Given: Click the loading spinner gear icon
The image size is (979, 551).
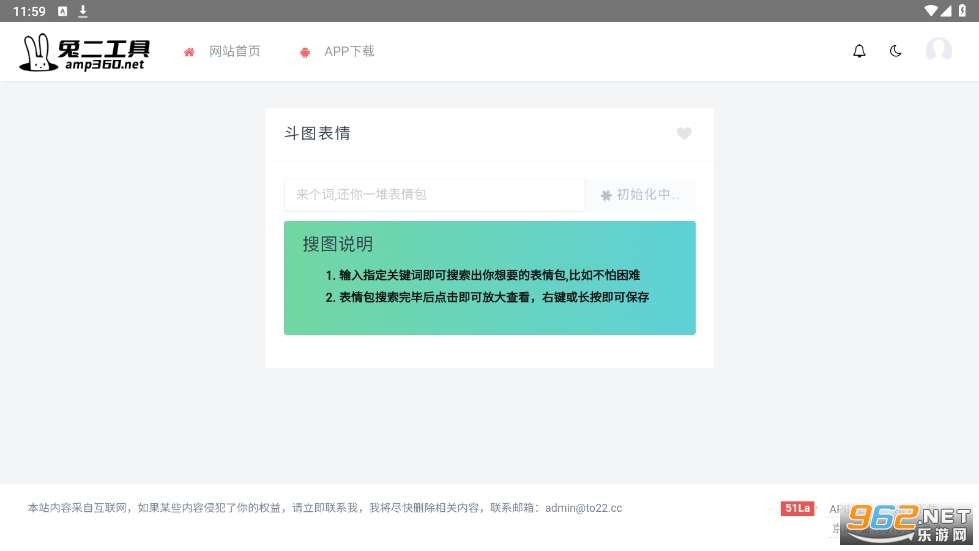Looking at the screenshot, I should 606,196.
